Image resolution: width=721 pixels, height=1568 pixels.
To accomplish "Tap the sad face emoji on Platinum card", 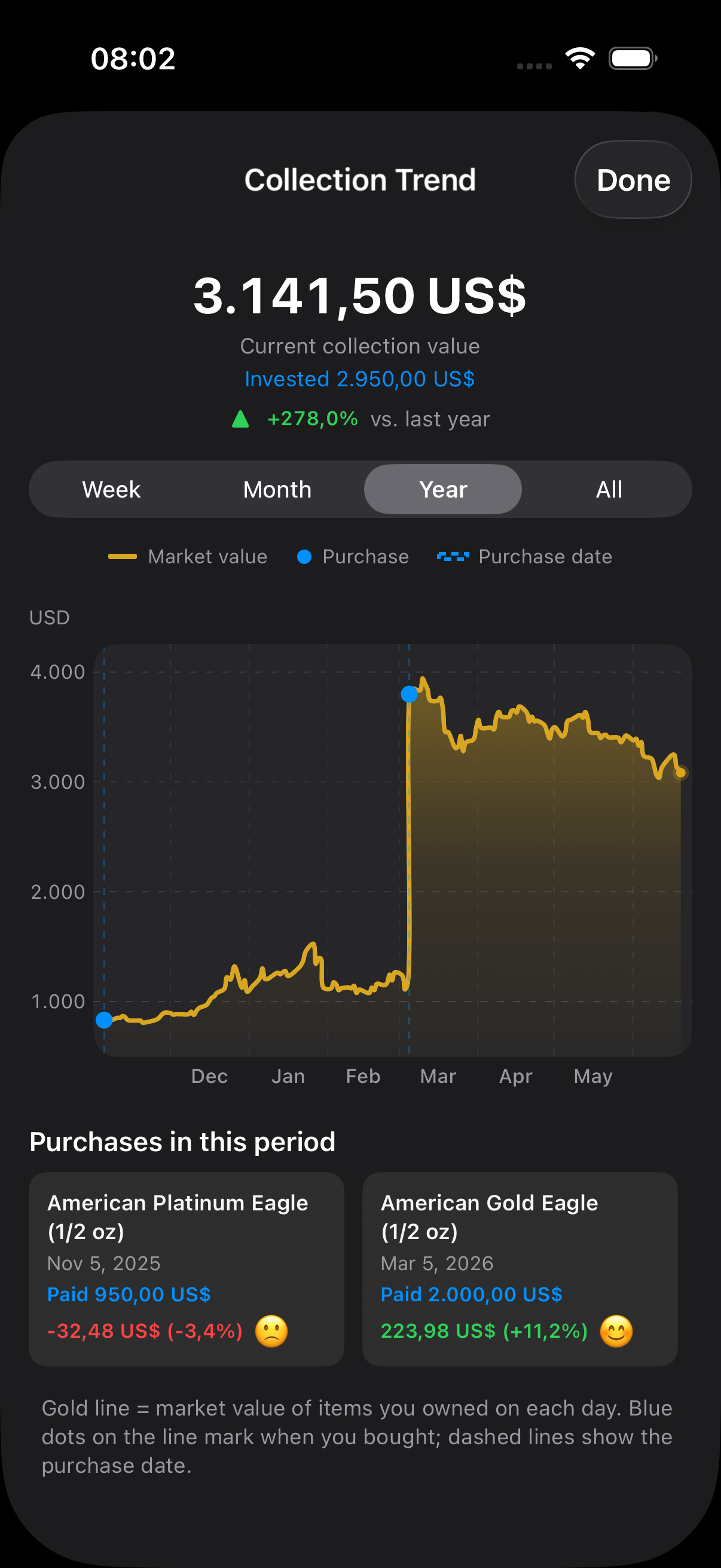I will [x=271, y=1331].
